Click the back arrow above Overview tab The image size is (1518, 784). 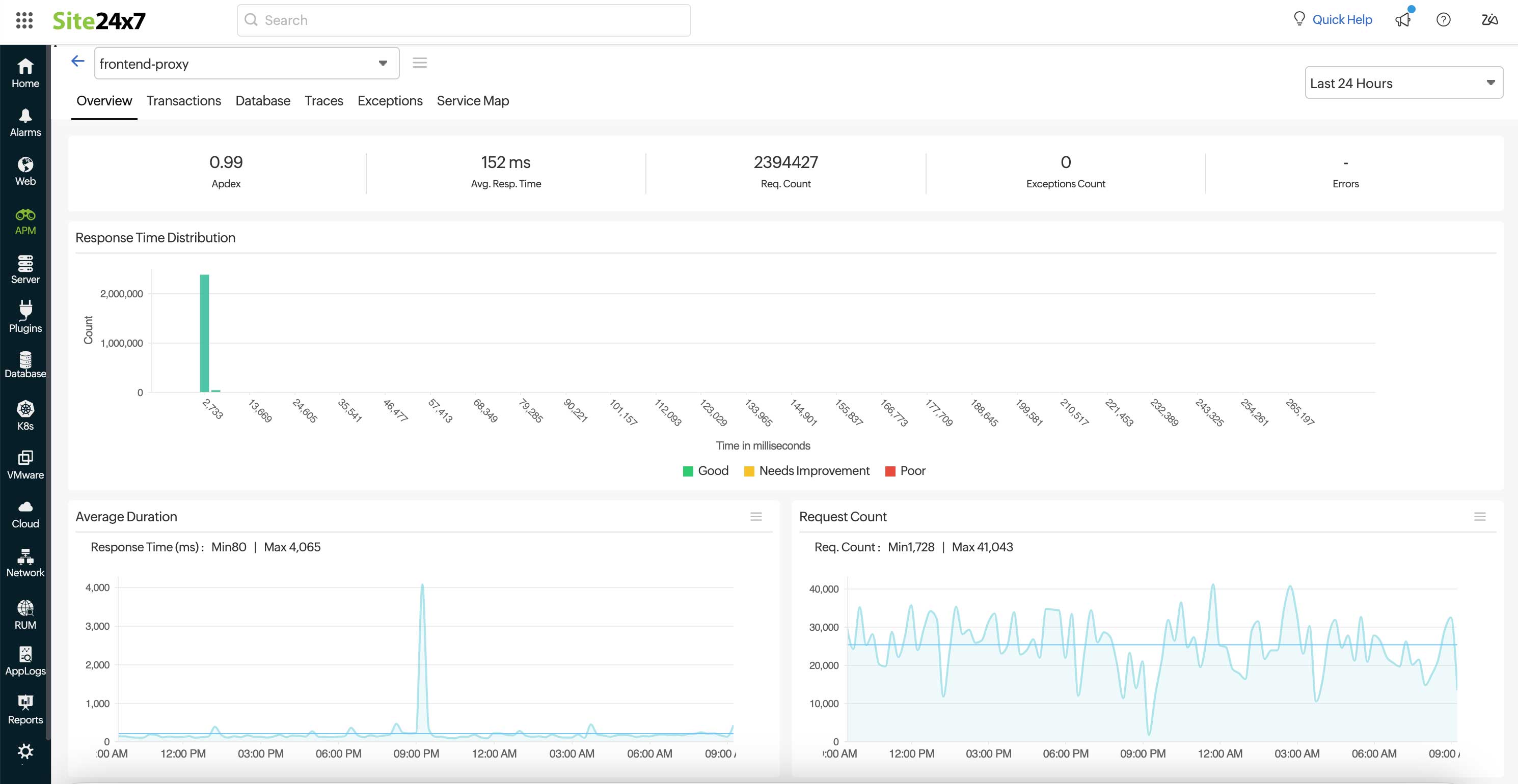tap(77, 61)
